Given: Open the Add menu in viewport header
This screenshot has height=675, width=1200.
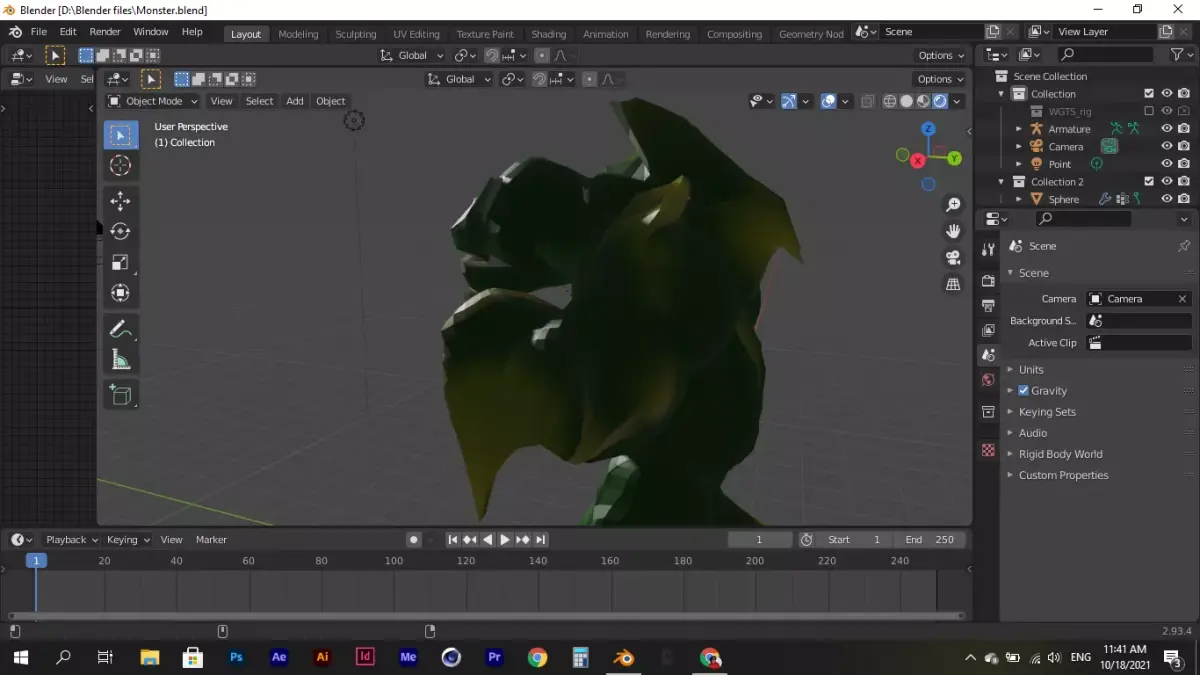Looking at the screenshot, I should click(295, 101).
